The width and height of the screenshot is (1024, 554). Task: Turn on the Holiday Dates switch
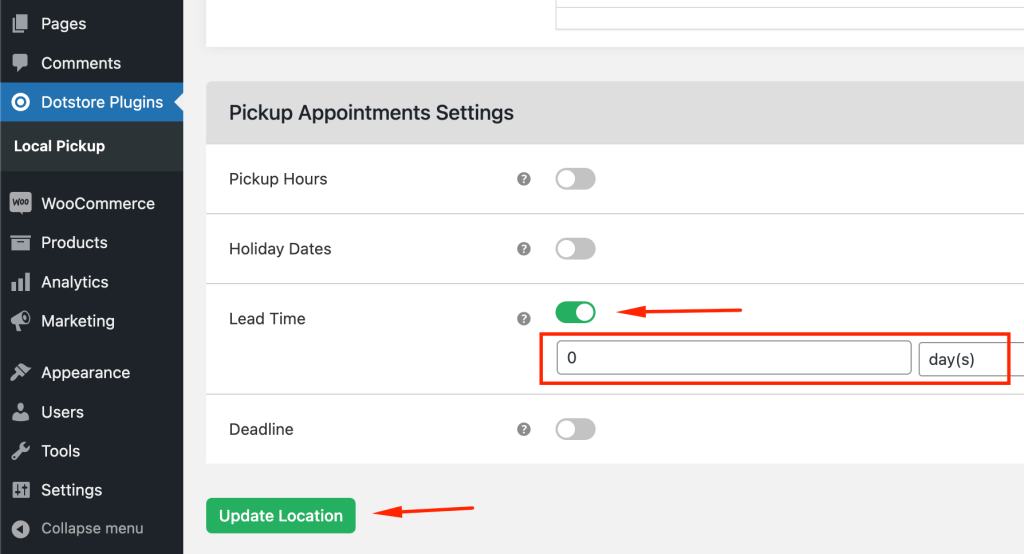pos(575,249)
